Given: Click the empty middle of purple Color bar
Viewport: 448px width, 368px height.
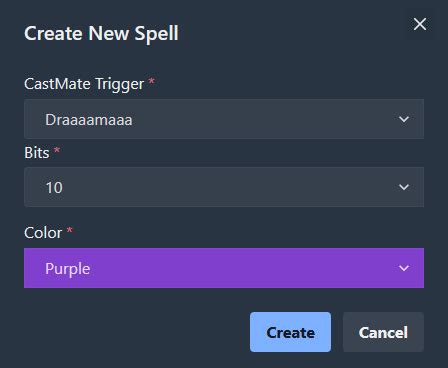Looking at the screenshot, I should pos(233,268).
